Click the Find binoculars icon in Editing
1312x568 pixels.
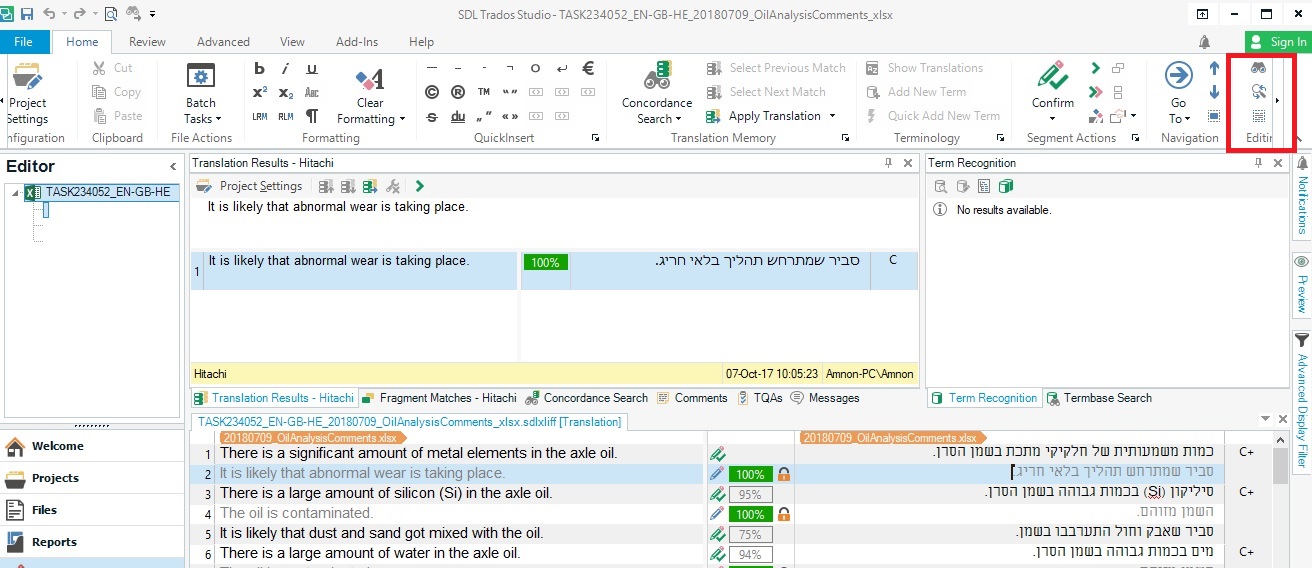(1259, 68)
